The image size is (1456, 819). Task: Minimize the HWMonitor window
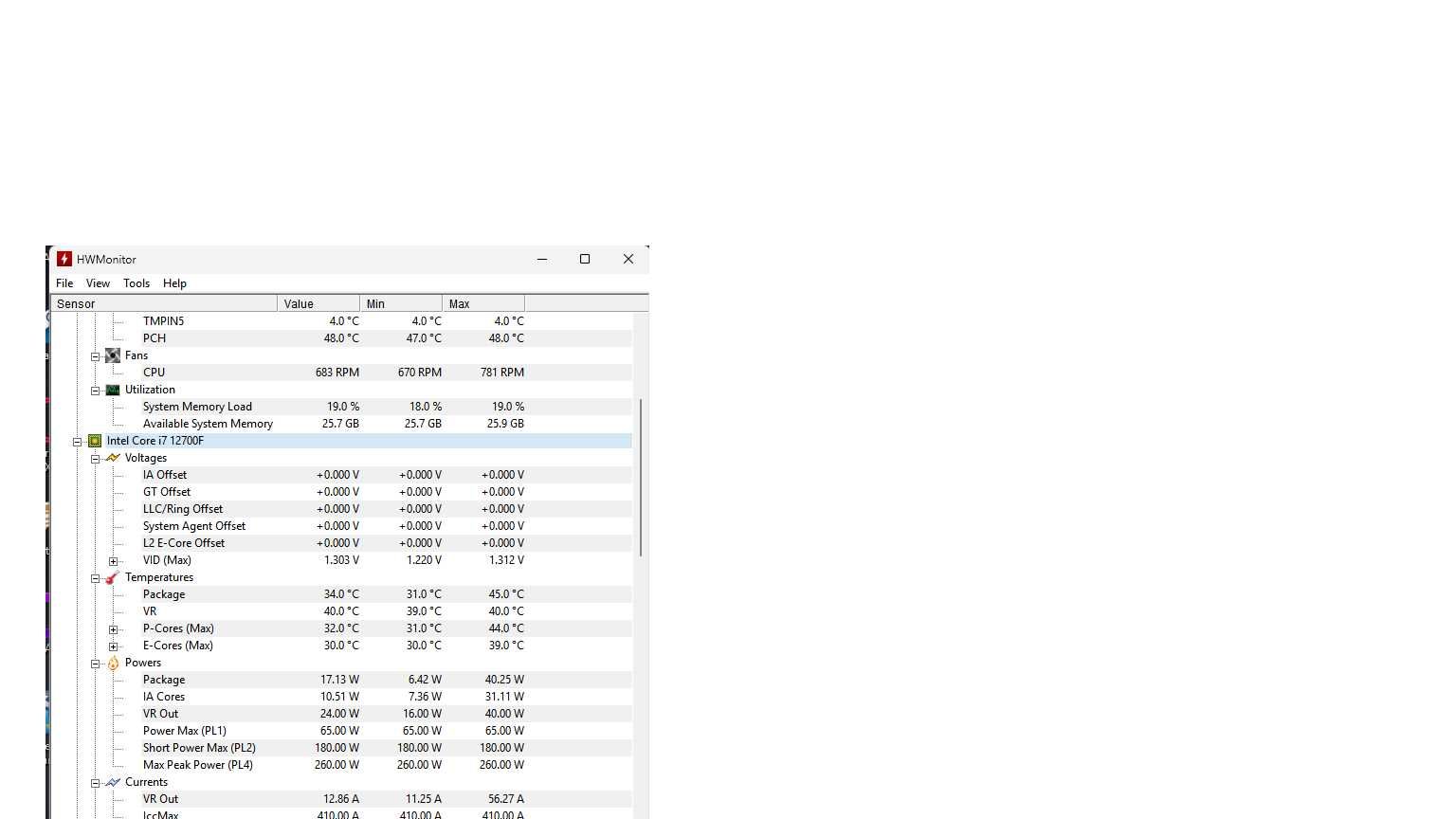[542, 259]
